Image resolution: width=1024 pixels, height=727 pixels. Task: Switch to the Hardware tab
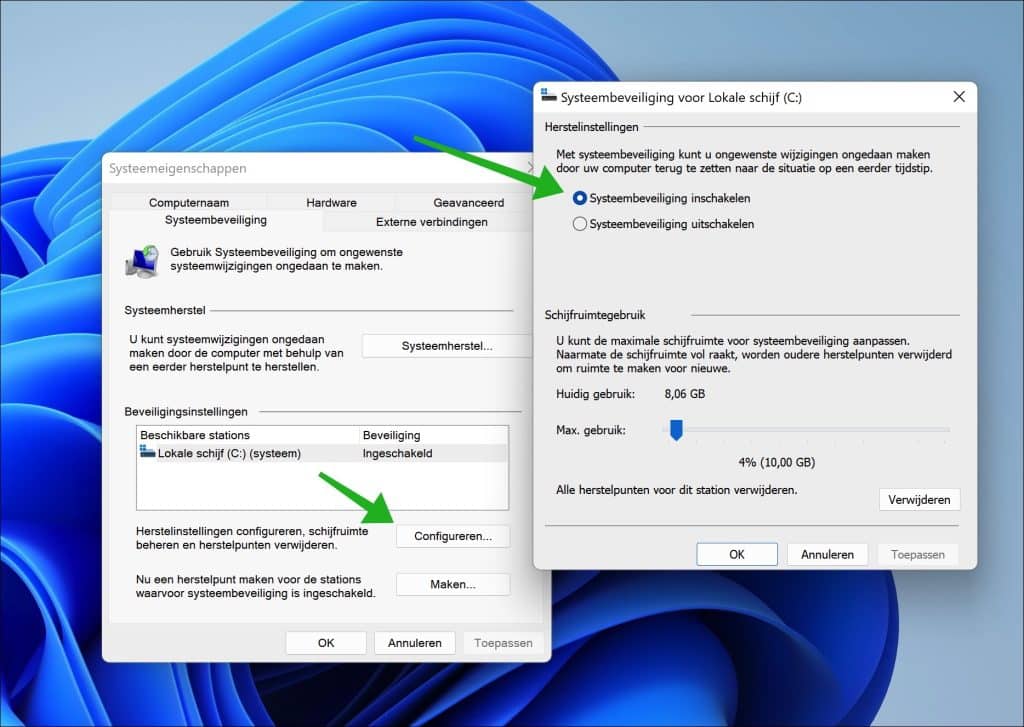(330, 202)
